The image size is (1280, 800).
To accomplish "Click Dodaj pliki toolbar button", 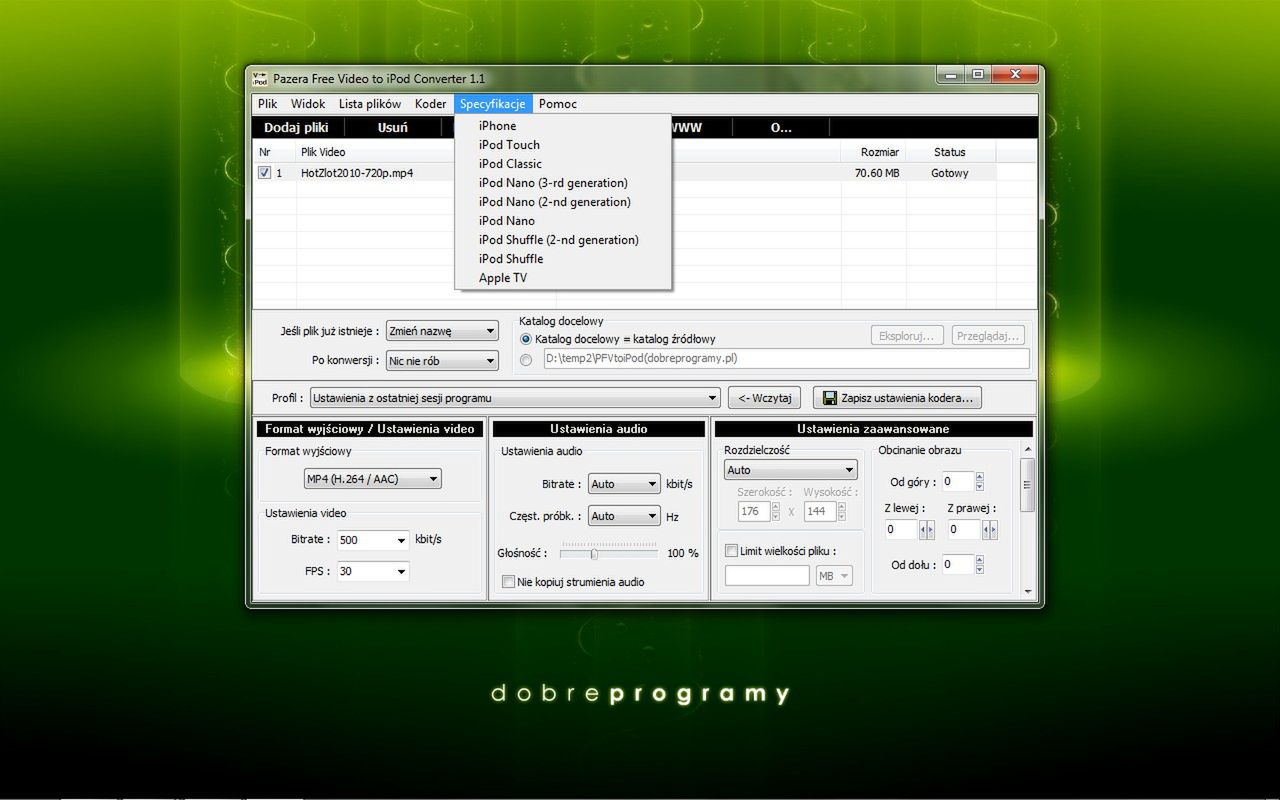I will (x=296, y=127).
